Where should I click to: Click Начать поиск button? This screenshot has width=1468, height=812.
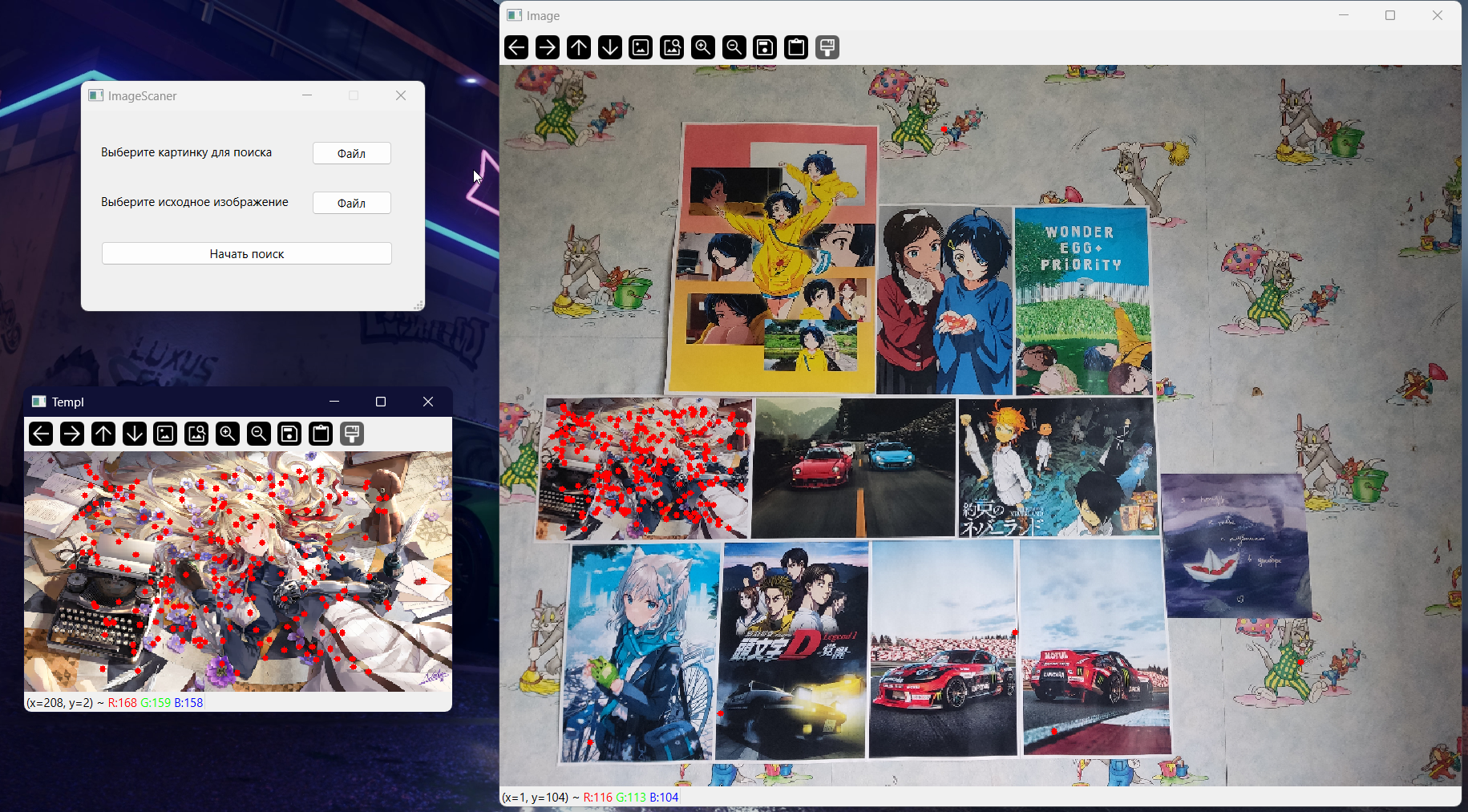[x=247, y=253]
